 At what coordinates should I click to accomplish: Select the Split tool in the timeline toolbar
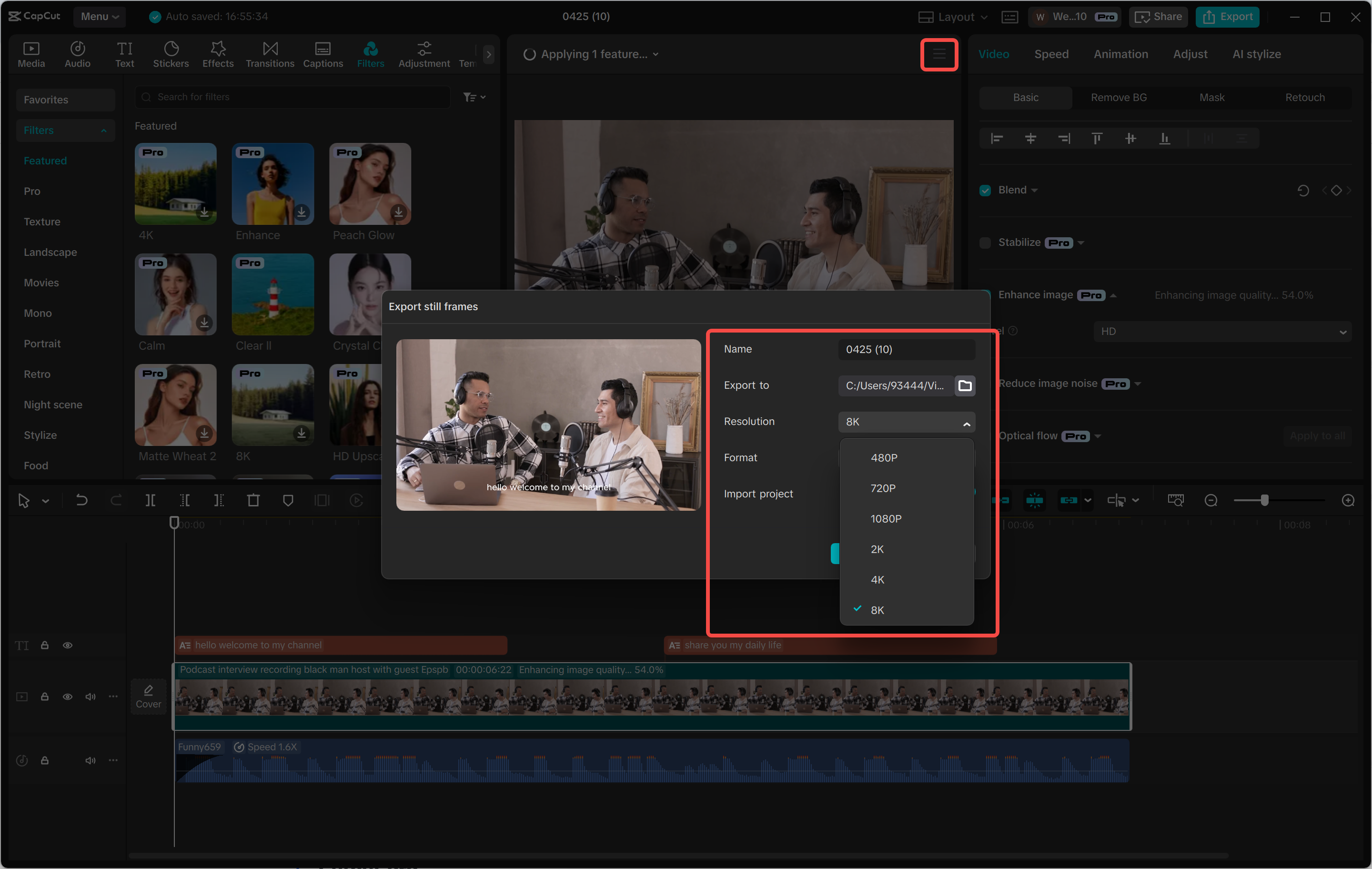pos(151,500)
